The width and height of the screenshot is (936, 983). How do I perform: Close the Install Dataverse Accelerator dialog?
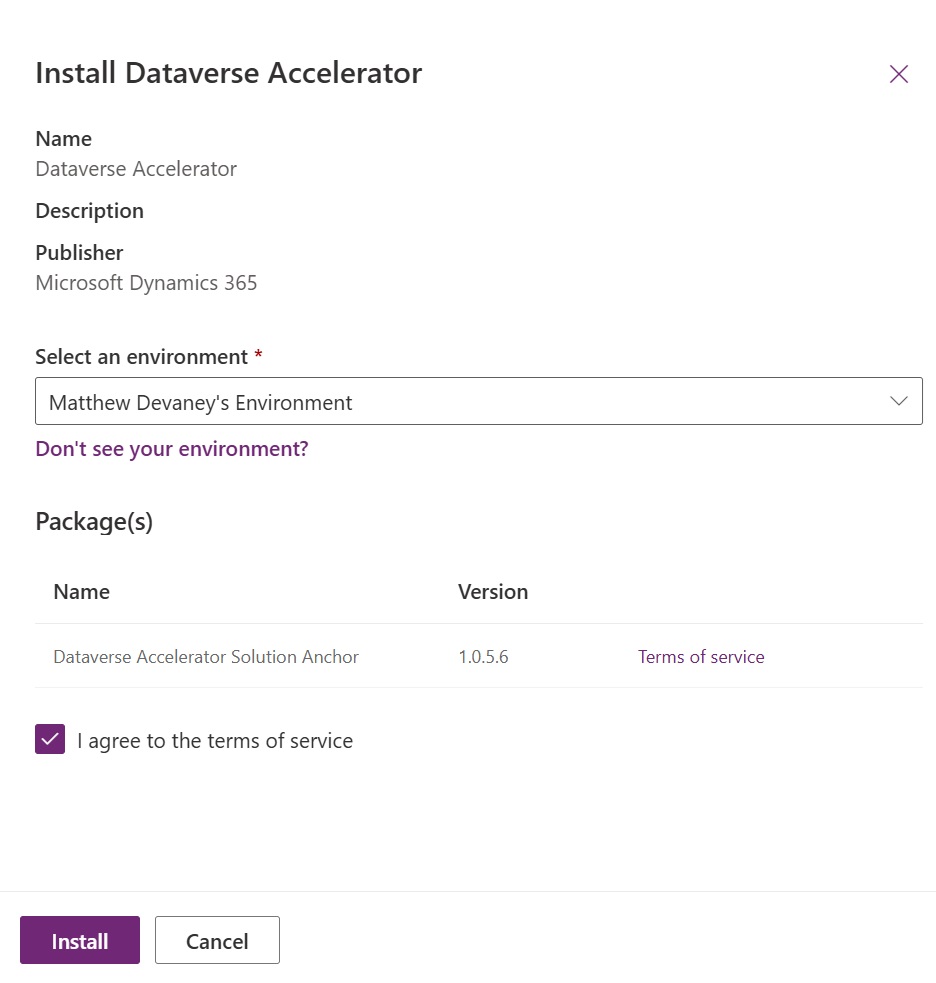898,74
